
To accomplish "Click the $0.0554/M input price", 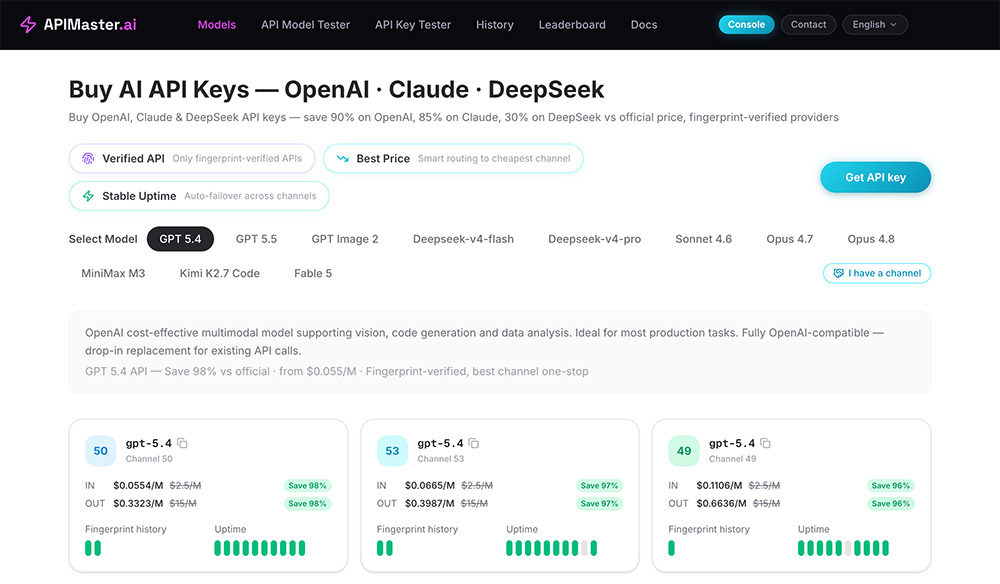I will (x=138, y=486).
